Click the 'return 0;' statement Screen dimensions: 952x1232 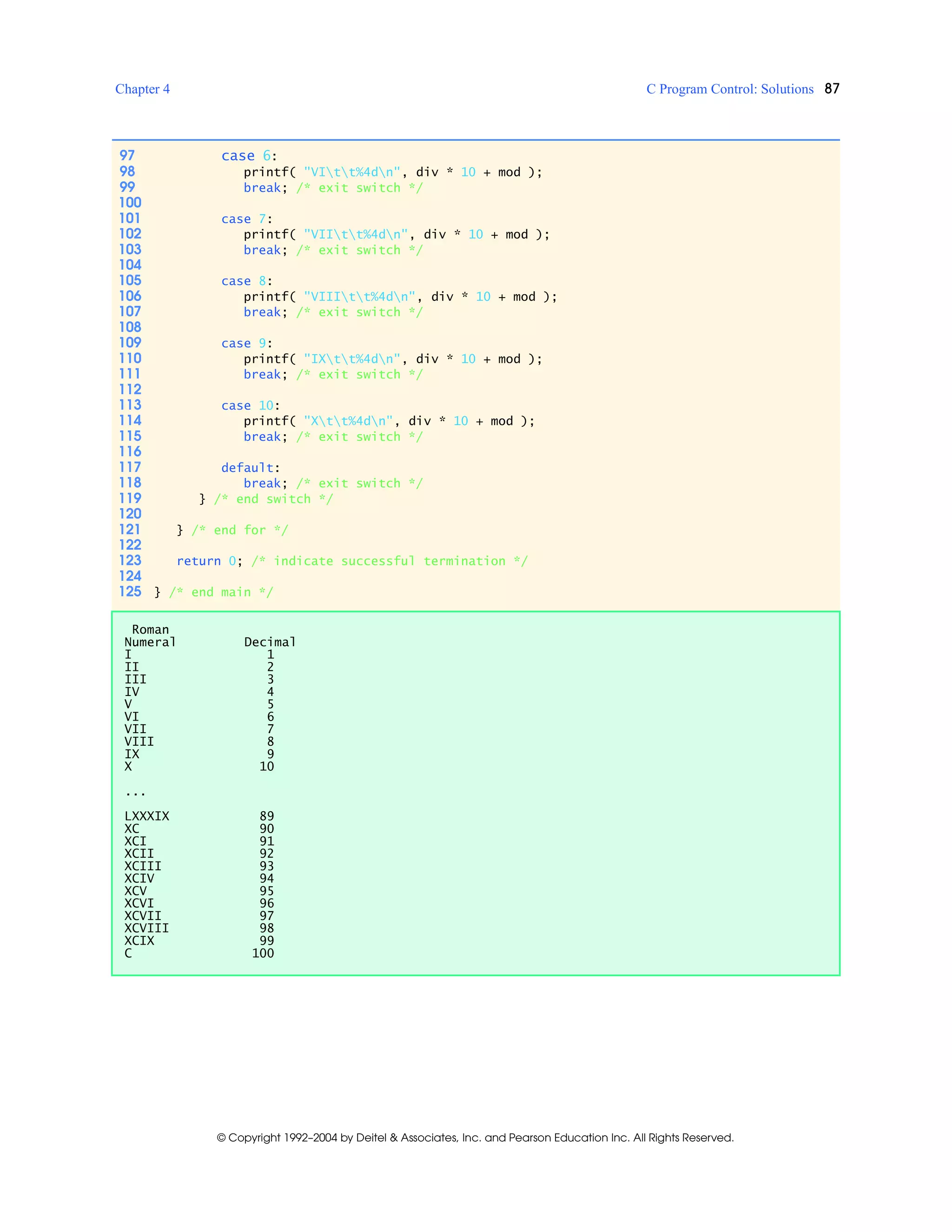point(210,561)
